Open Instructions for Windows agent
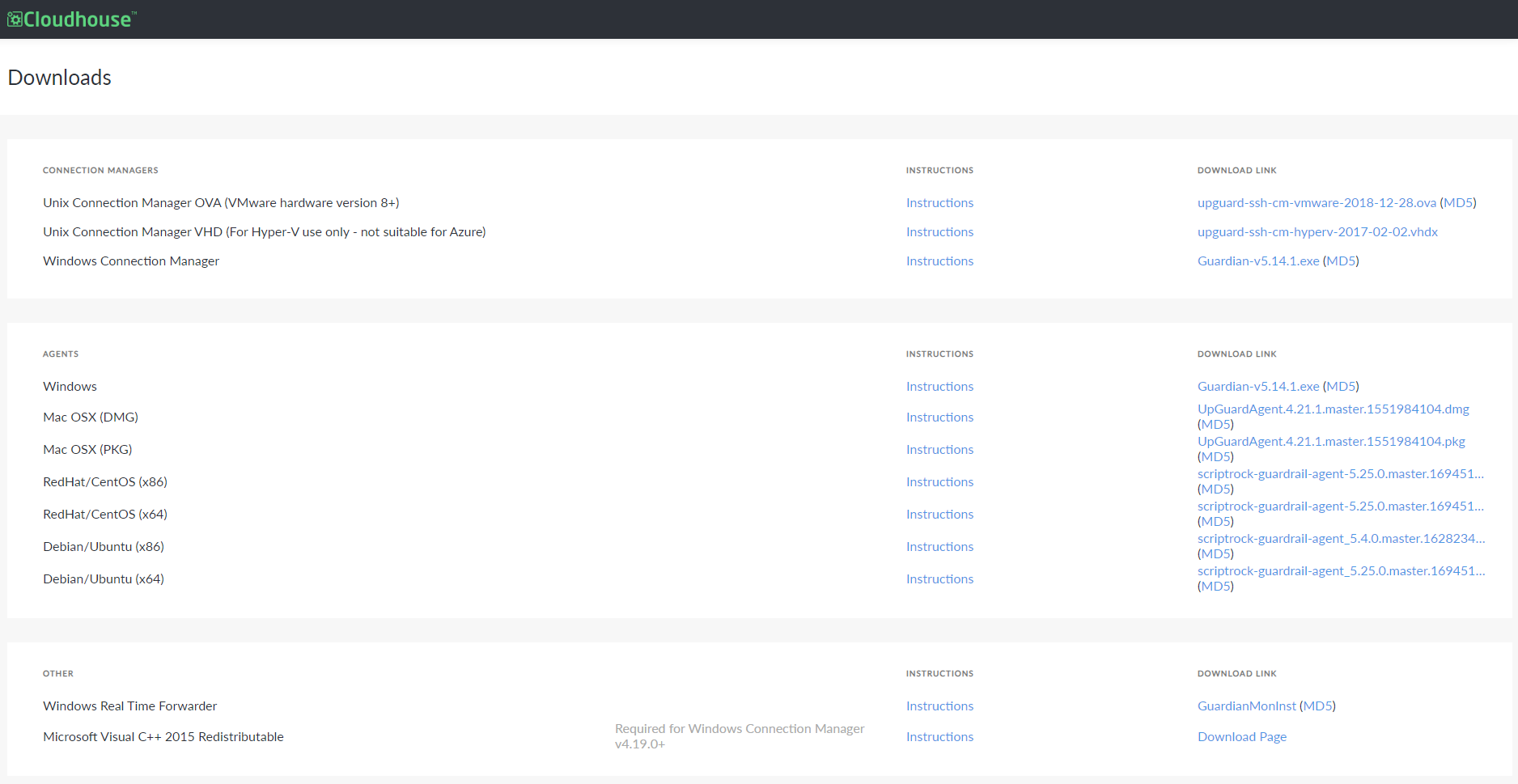This screenshot has width=1518, height=784. point(939,387)
